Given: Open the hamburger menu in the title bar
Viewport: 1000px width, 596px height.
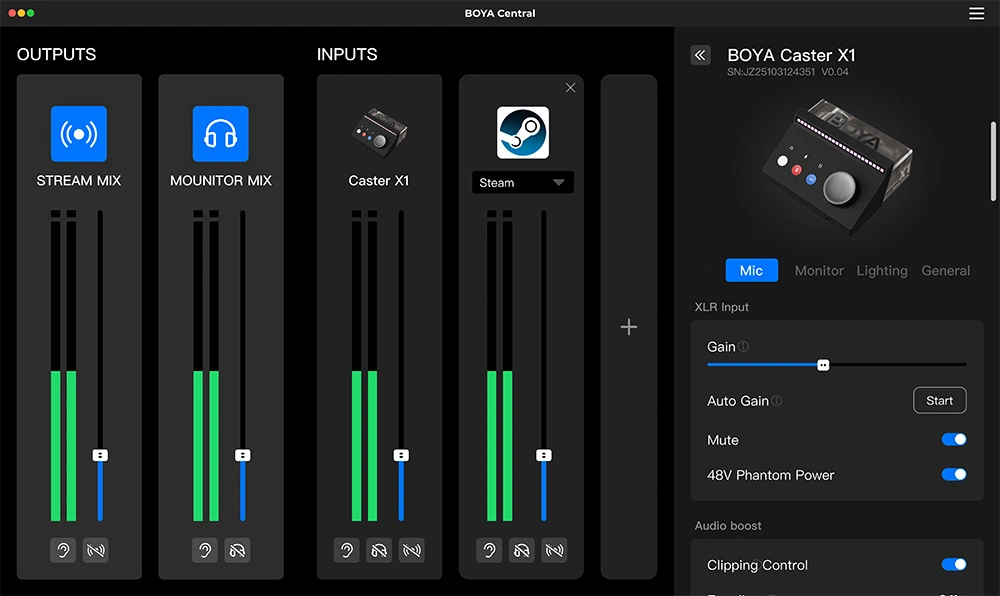Looking at the screenshot, I should pos(977,13).
